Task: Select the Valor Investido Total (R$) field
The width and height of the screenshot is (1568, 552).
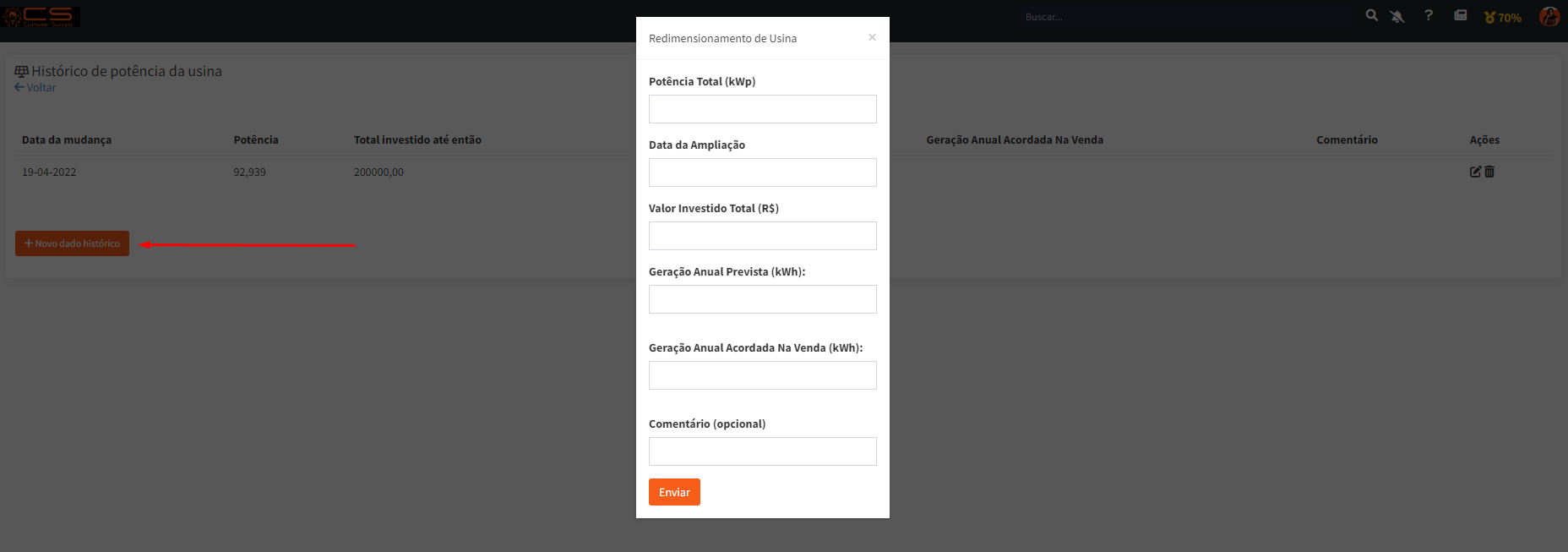Action: [762, 236]
